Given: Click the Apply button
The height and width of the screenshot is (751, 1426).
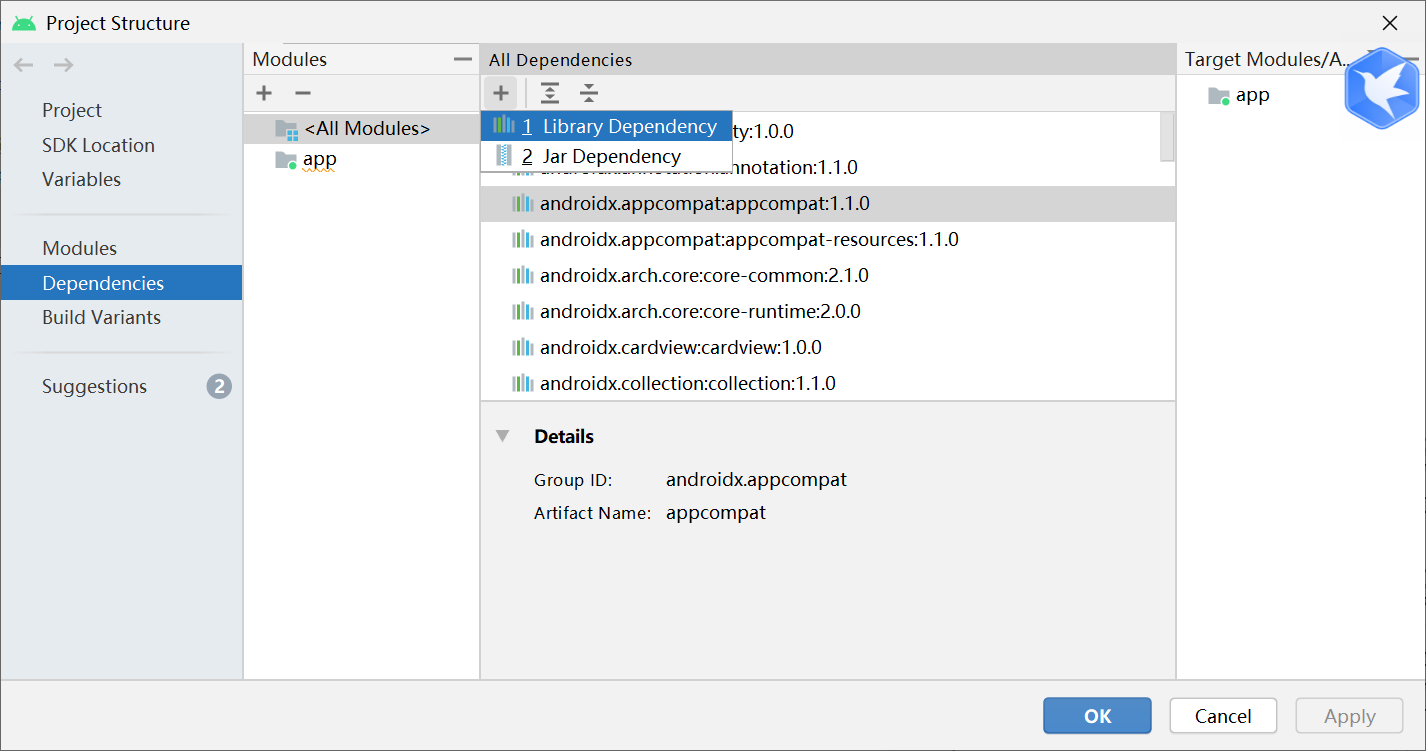Looking at the screenshot, I should (x=1349, y=716).
